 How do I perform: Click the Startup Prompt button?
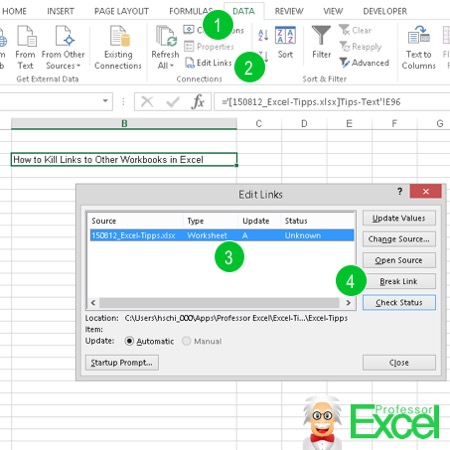[122, 363]
